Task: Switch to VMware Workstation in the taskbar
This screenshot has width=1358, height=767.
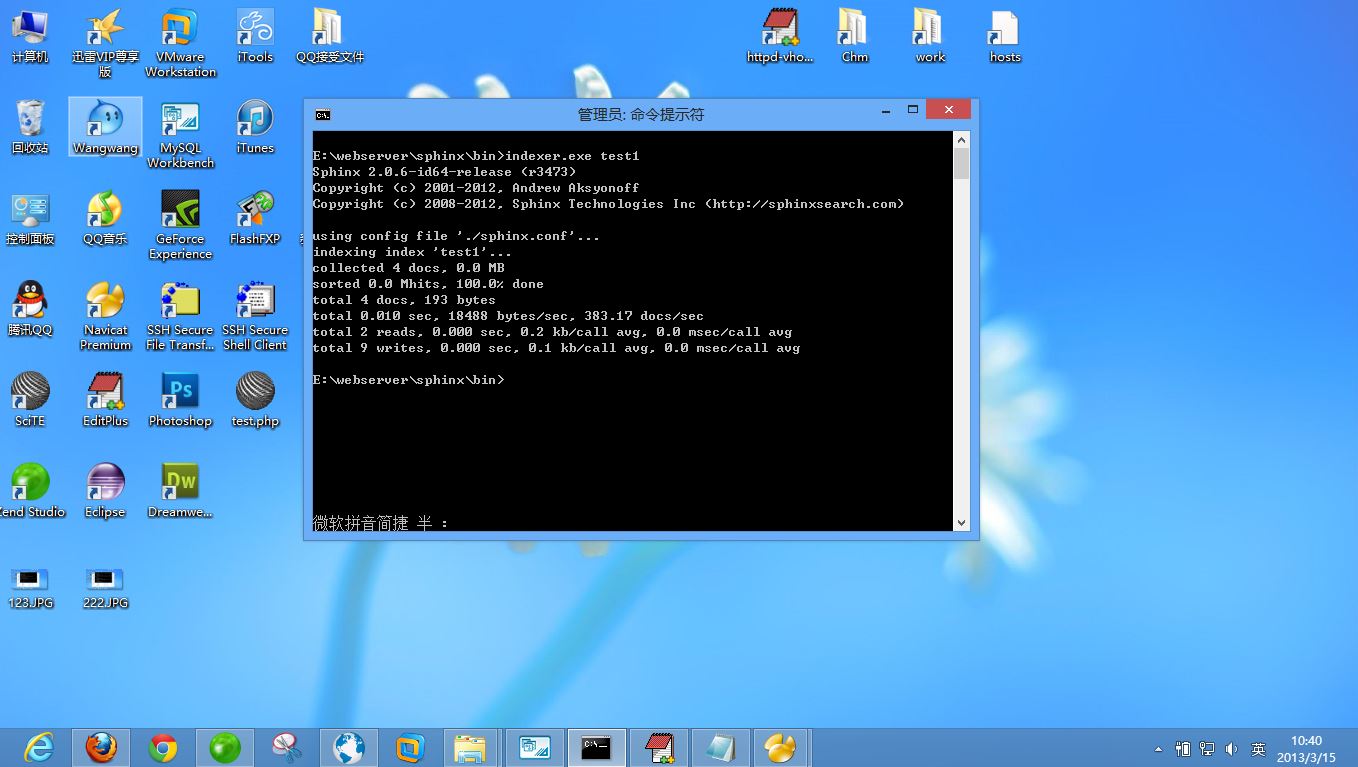Action: pos(410,747)
